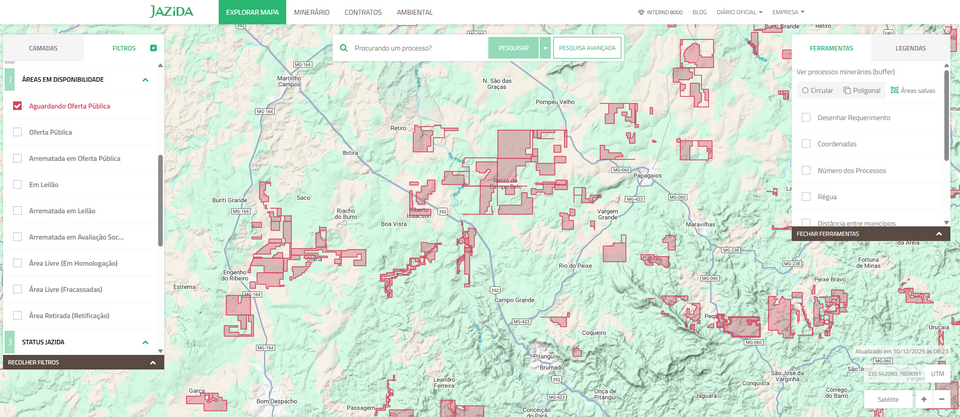Collapse Áreas em Disponibilidade section
960x417 pixels.
[x=145, y=79]
